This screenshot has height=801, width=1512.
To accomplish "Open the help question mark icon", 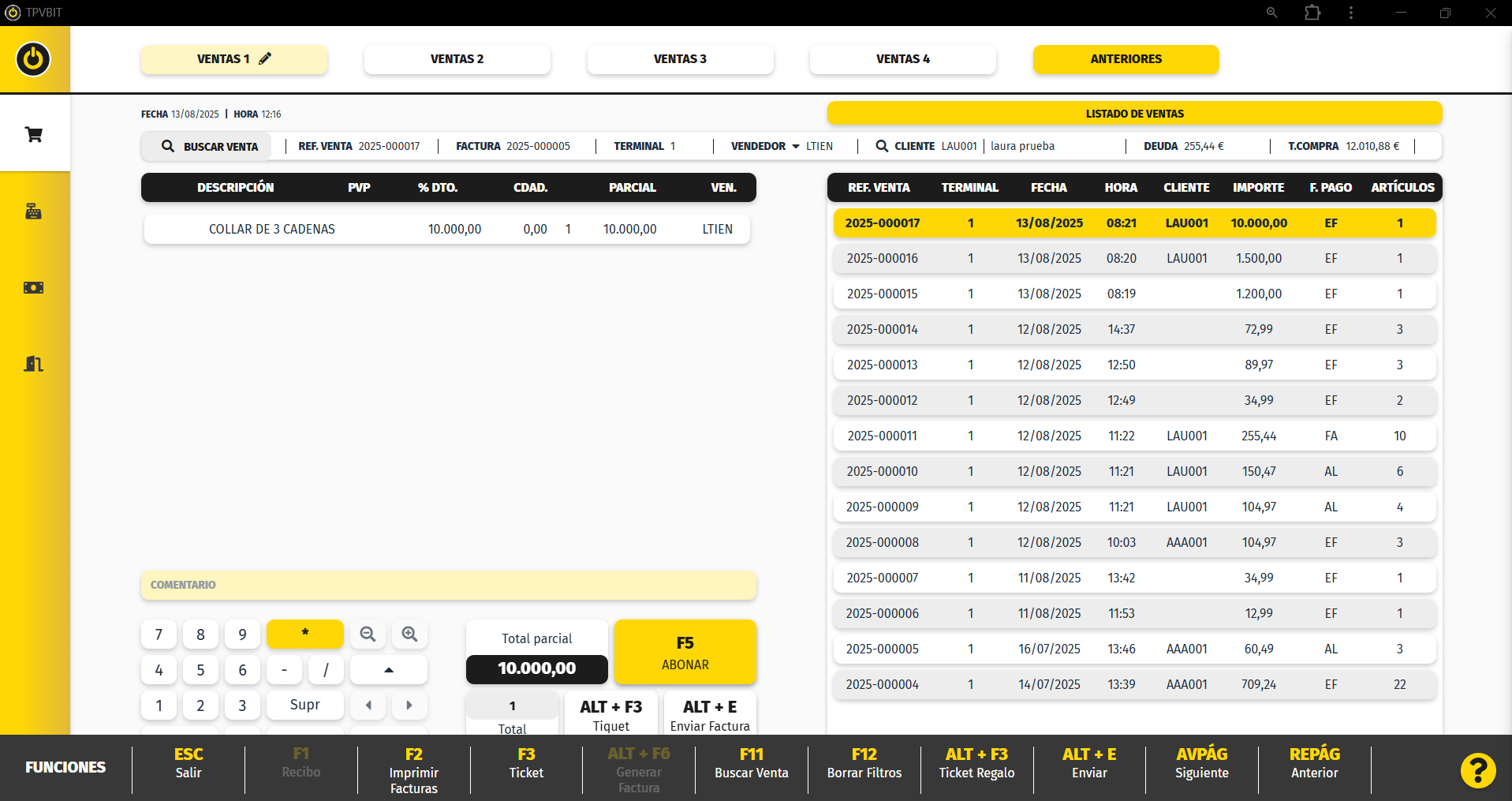I will point(1477,770).
